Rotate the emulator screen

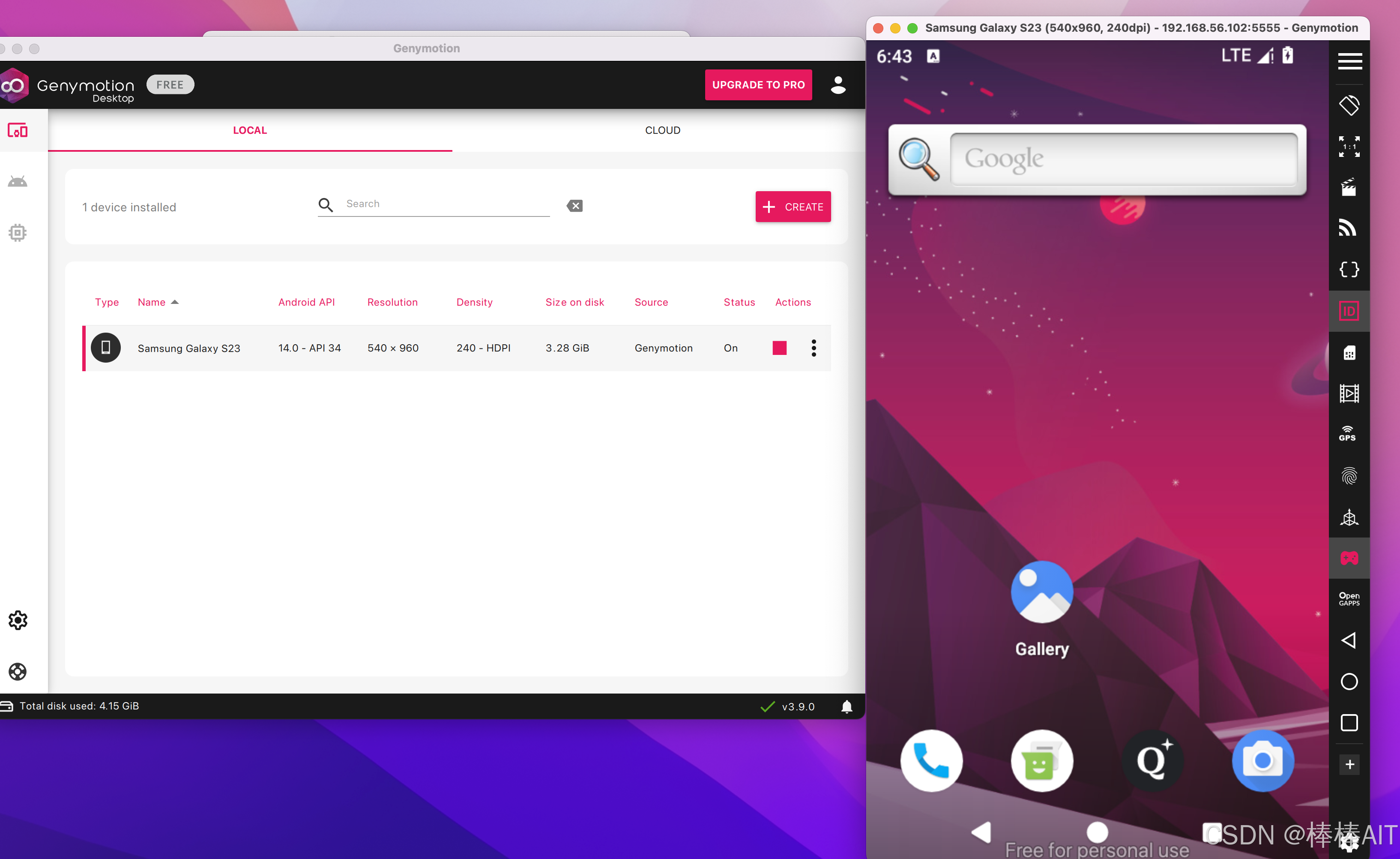(x=1349, y=105)
